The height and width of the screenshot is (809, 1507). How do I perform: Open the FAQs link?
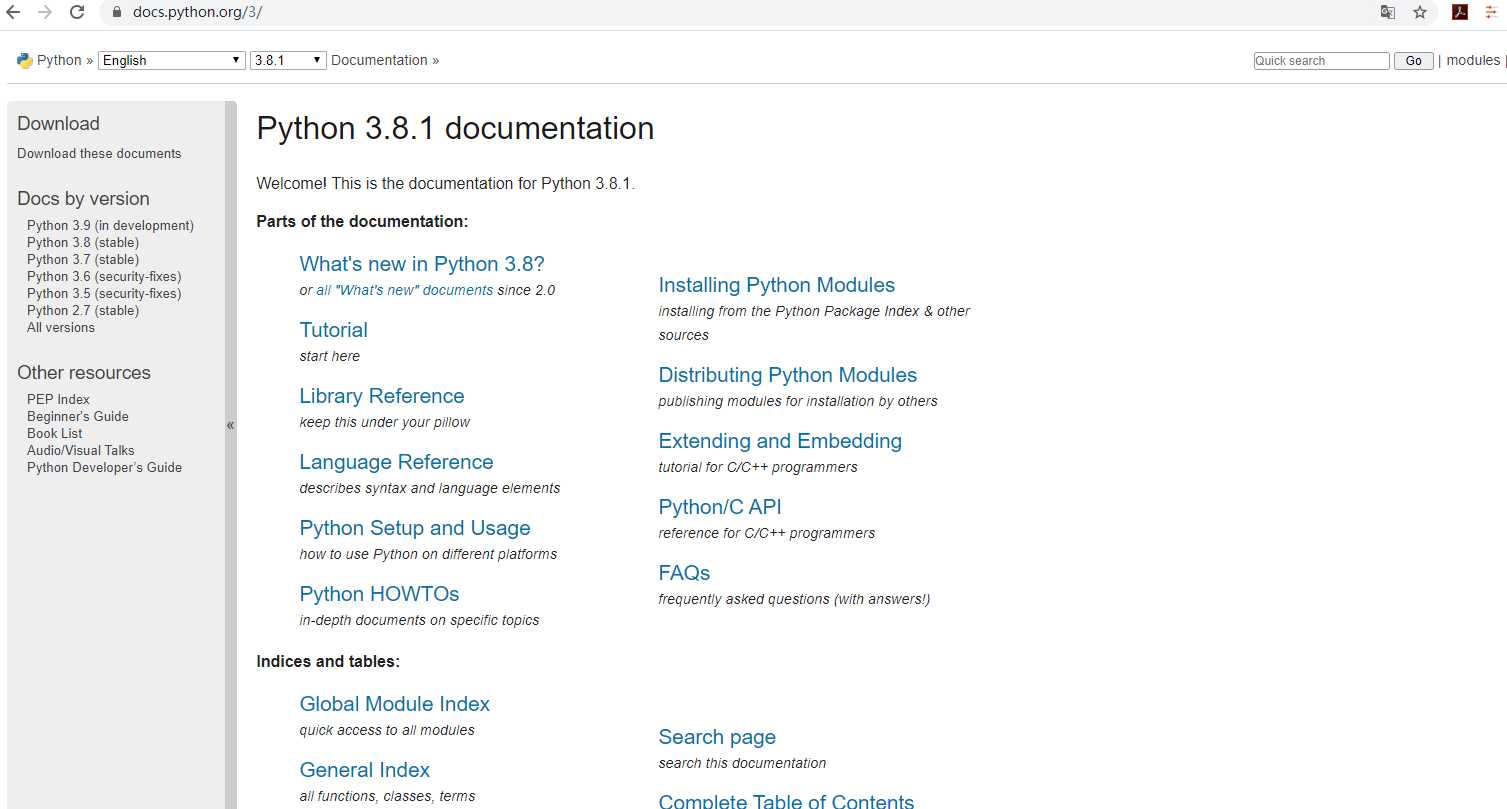[x=685, y=573]
